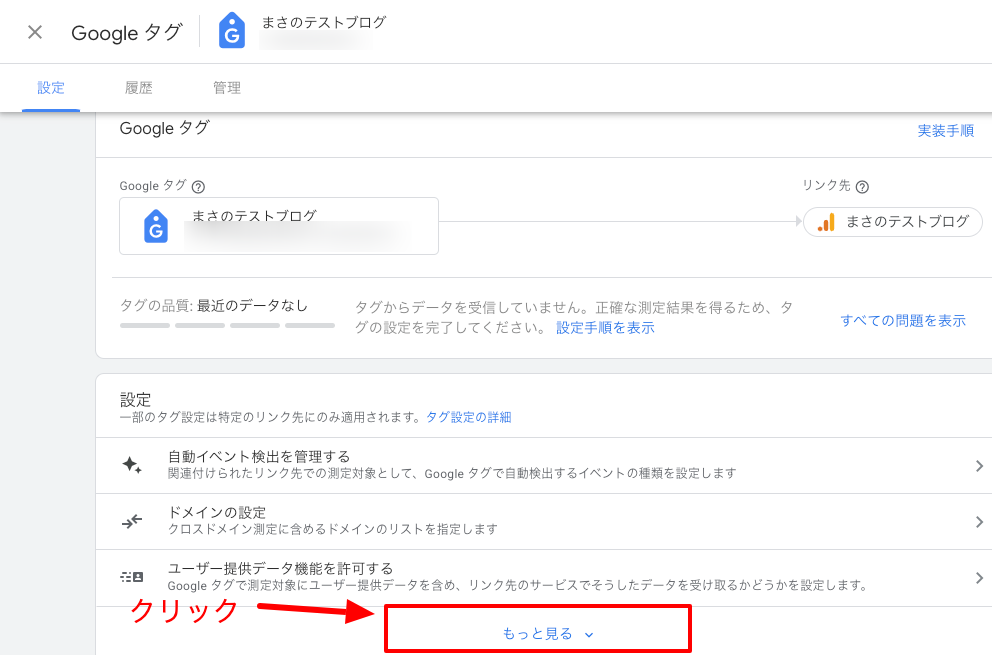Close the Google タグ panel with X
The width and height of the screenshot is (992, 655).
35,32
